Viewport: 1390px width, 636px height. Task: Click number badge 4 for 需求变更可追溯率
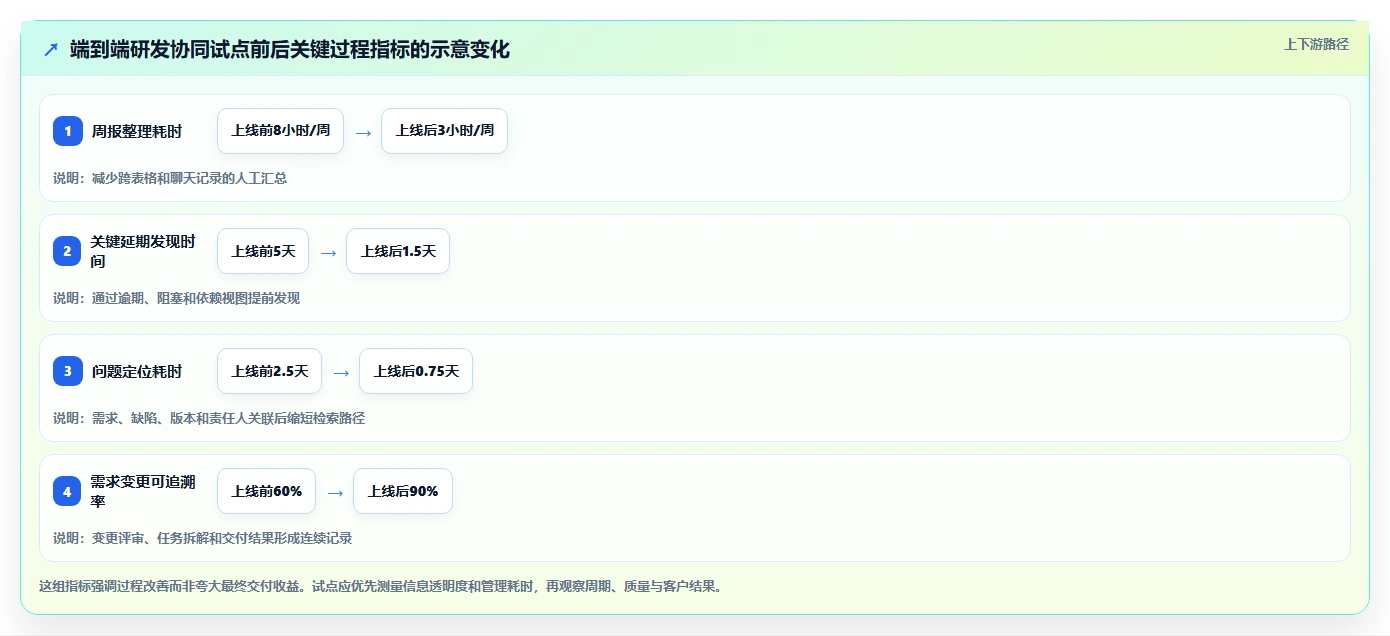(68, 491)
